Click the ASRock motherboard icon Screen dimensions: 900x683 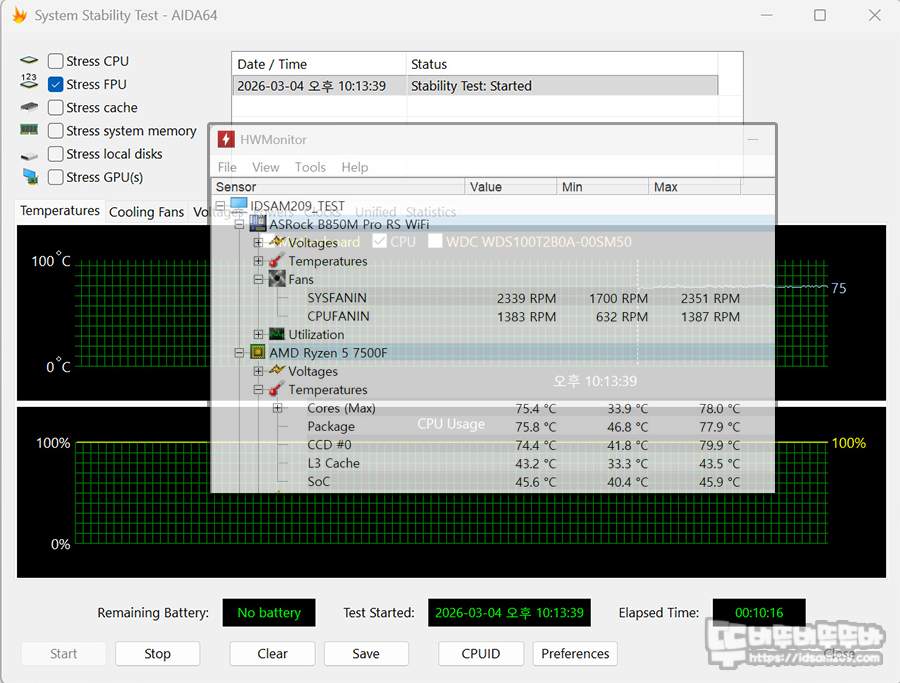tap(258, 224)
